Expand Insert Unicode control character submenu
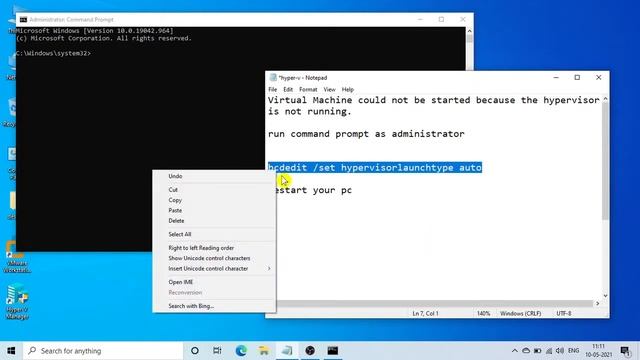640x360 pixels. pyautogui.click(x=214, y=269)
